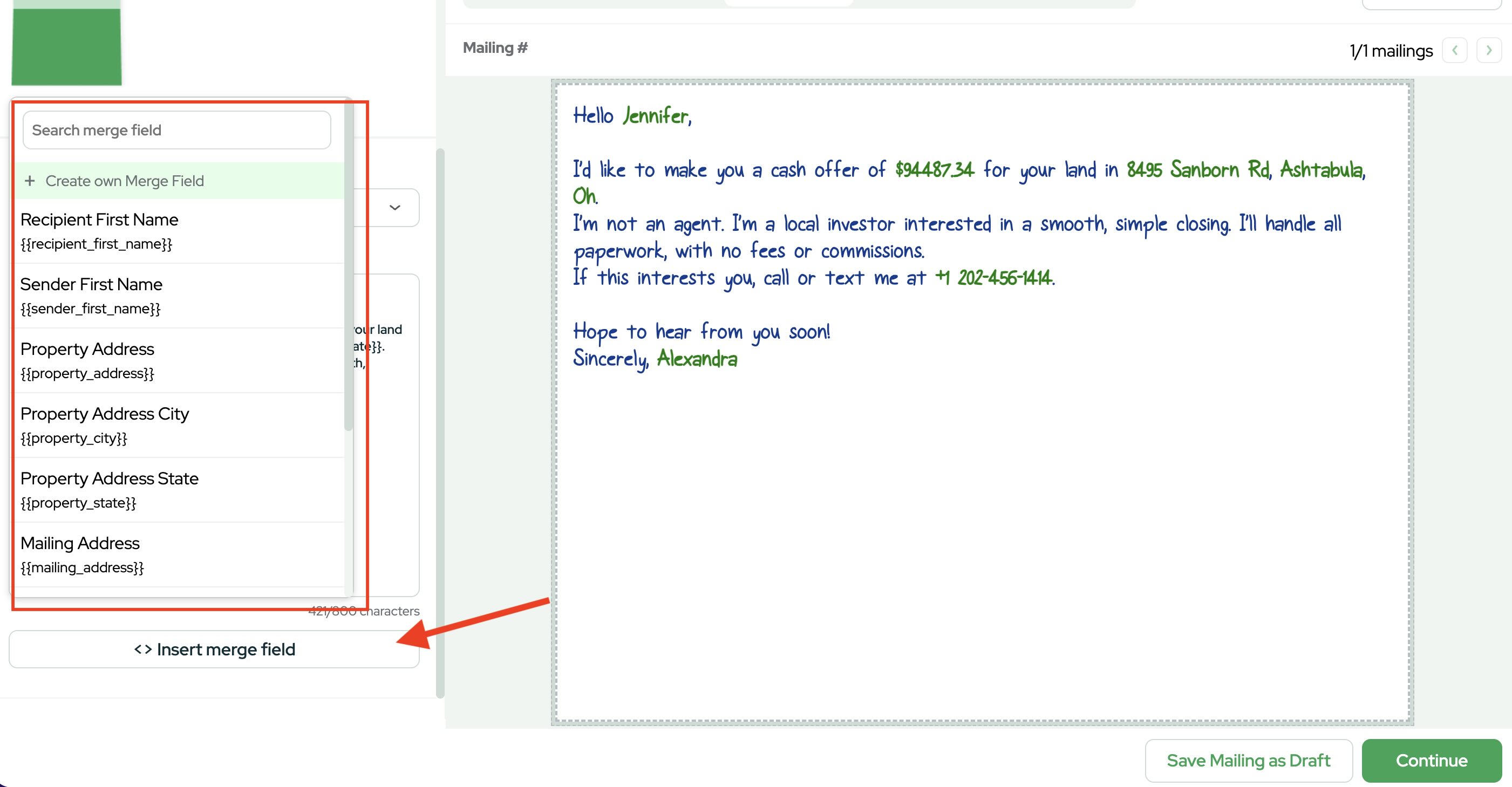Go to next mailing with right chevron
Viewport: 1512px width, 787px height.
pyautogui.click(x=1488, y=51)
